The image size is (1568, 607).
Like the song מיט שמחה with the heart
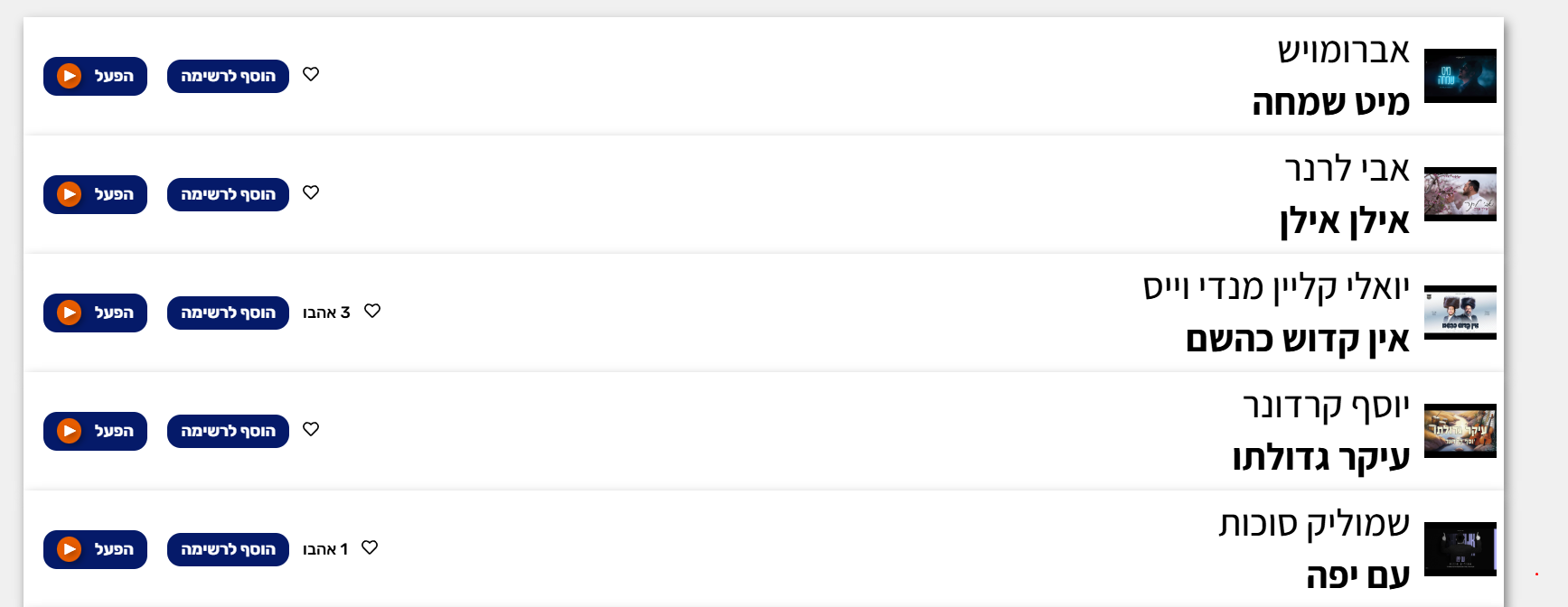pyautogui.click(x=311, y=74)
